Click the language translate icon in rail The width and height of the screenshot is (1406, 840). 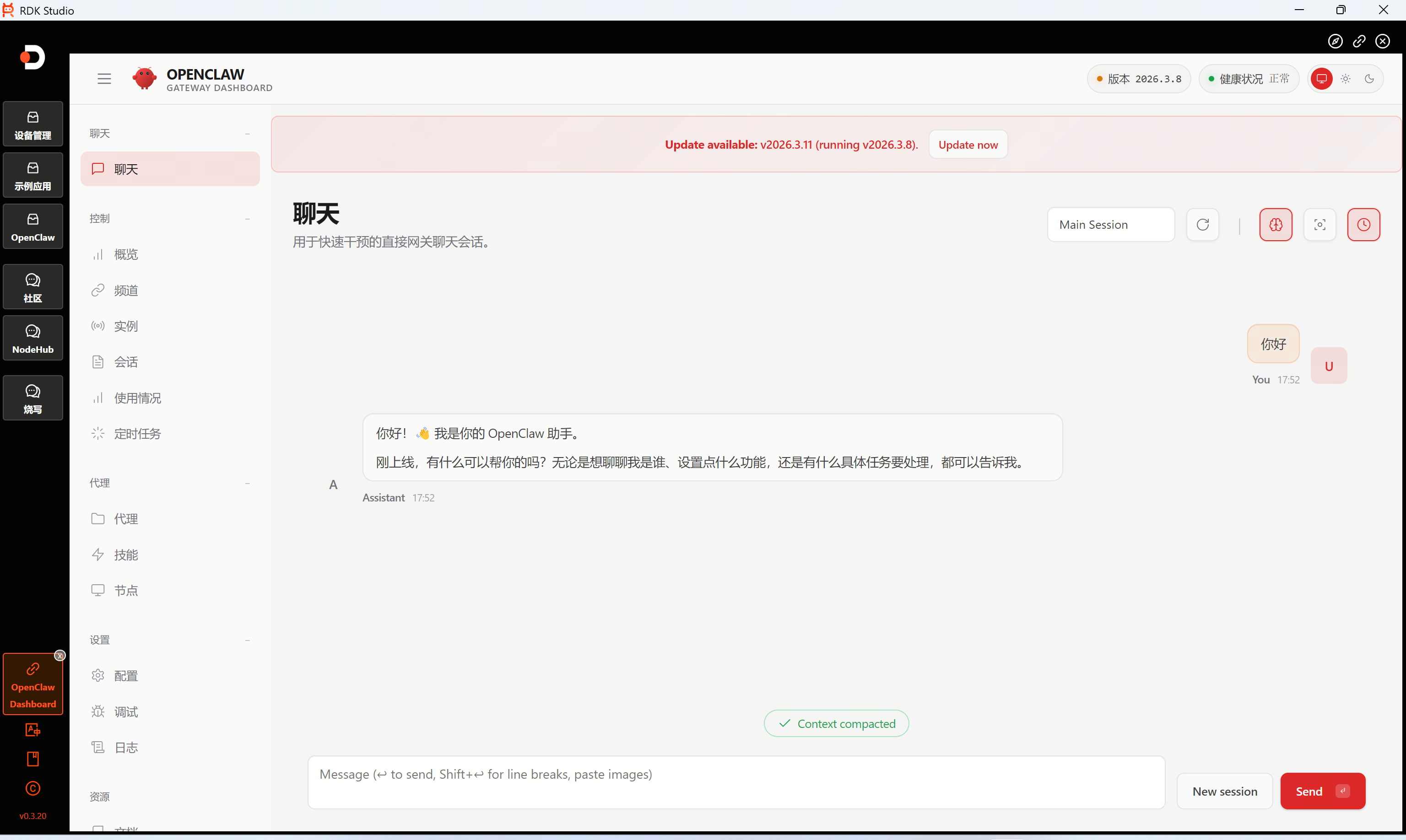(x=33, y=730)
